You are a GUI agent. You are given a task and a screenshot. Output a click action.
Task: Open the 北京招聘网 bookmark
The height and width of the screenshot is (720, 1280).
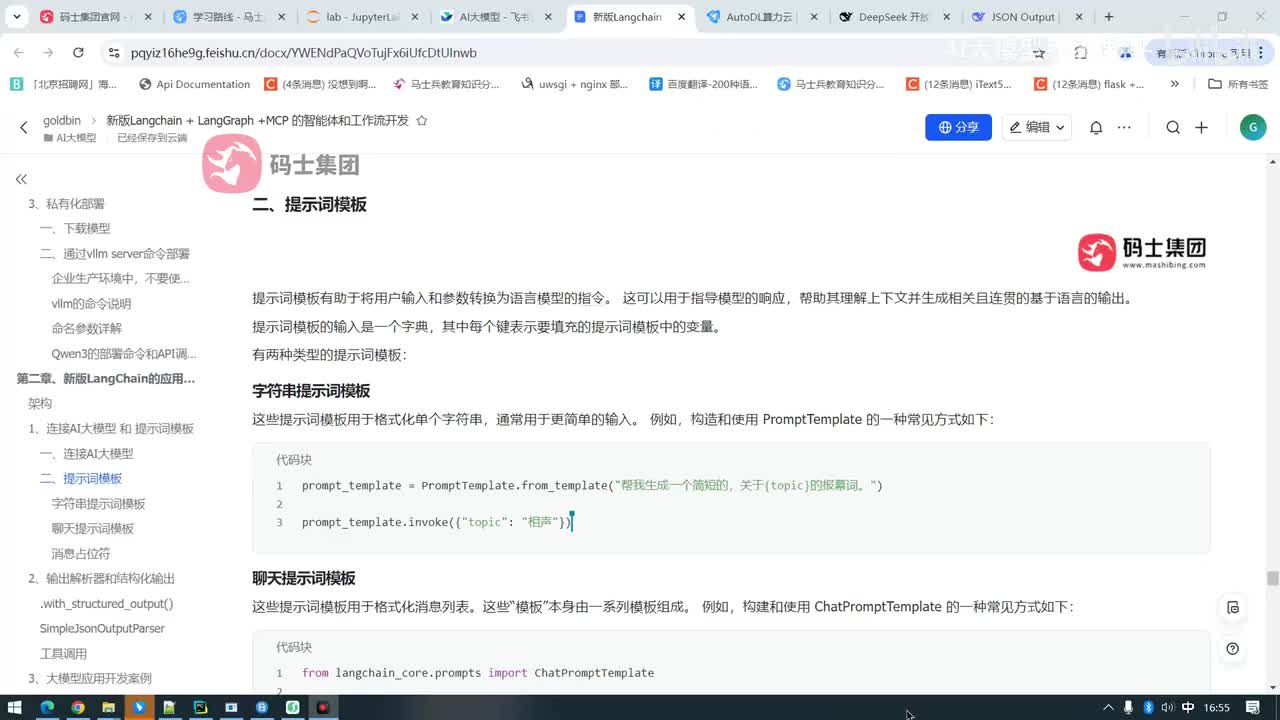point(64,84)
